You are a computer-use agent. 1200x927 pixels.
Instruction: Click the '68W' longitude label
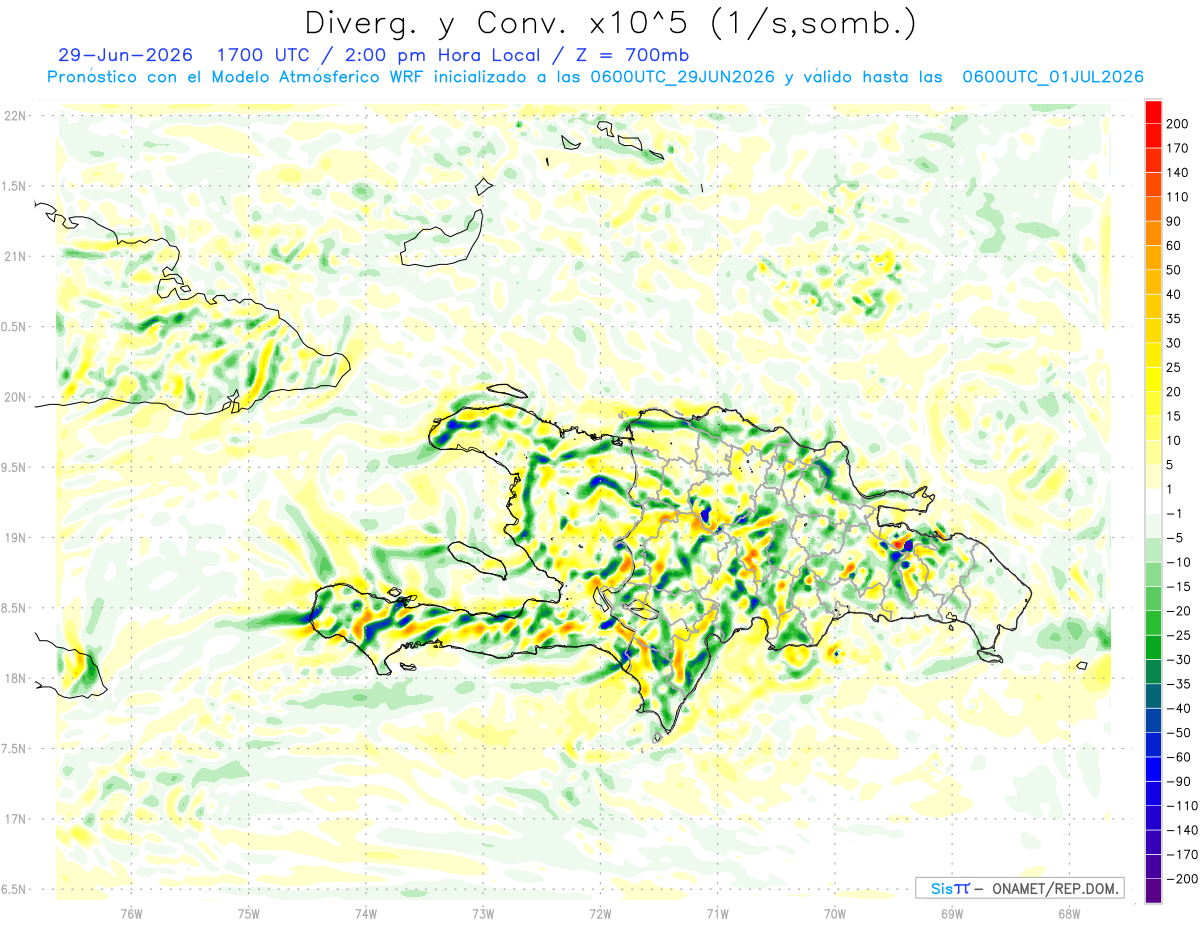tap(1069, 912)
